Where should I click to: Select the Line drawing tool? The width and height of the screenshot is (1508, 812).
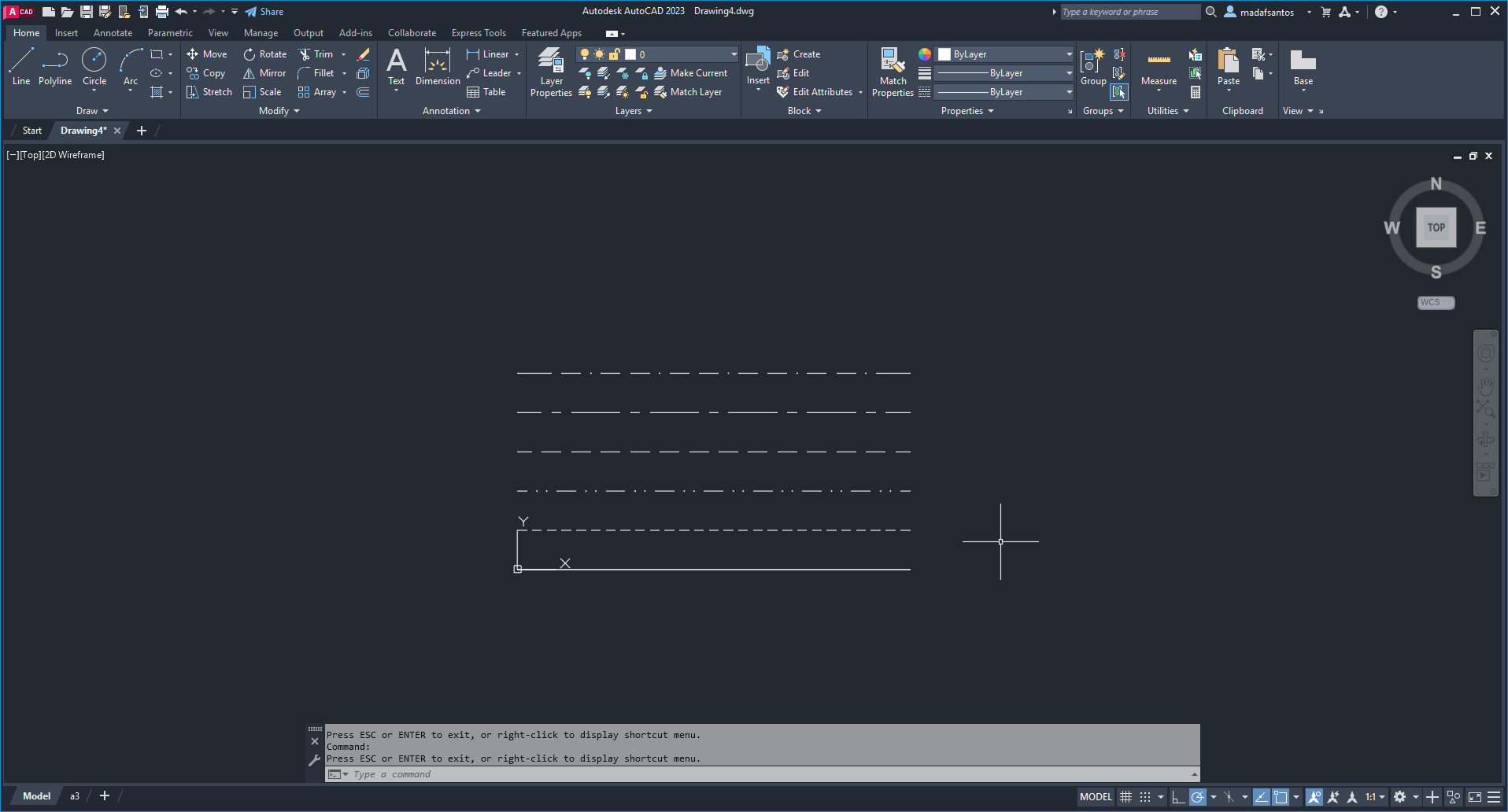[x=21, y=66]
